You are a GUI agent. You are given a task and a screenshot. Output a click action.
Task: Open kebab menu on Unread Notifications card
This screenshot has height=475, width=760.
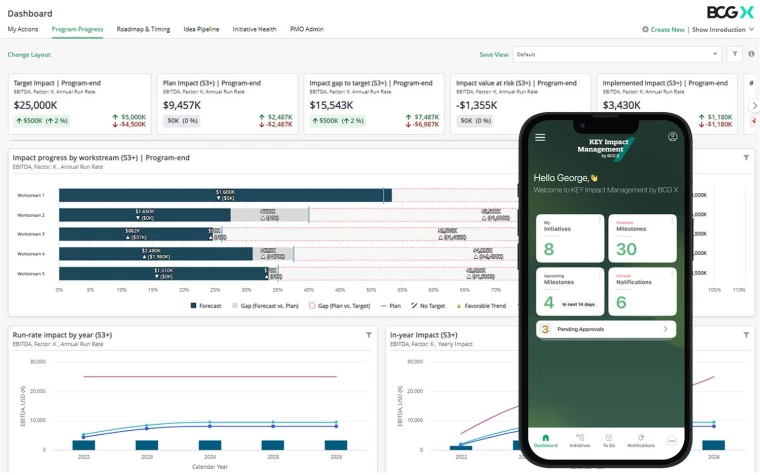(672, 274)
